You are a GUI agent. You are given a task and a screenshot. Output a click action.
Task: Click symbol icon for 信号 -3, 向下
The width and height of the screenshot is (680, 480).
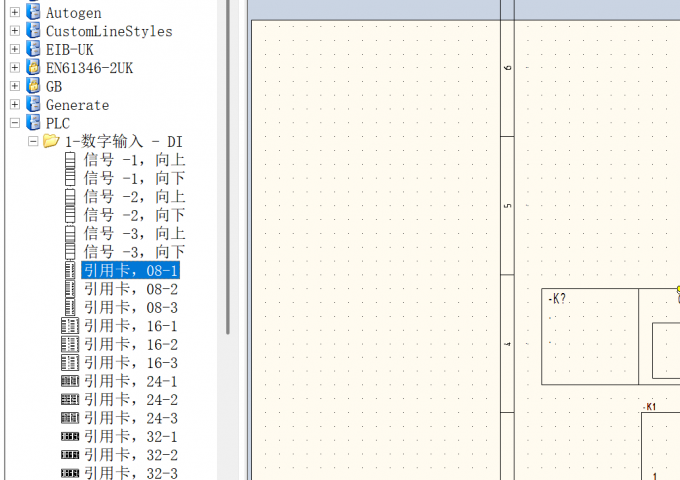click(x=70, y=251)
